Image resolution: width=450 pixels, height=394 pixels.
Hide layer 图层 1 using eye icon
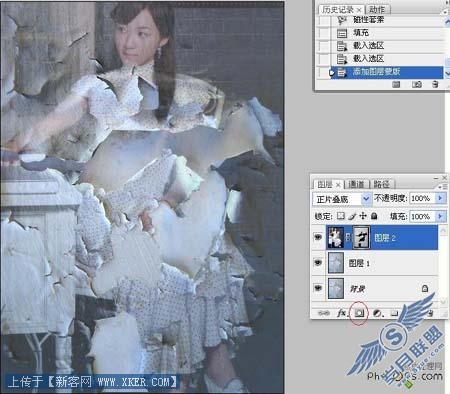pyautogui.click(x=318, y=263)
